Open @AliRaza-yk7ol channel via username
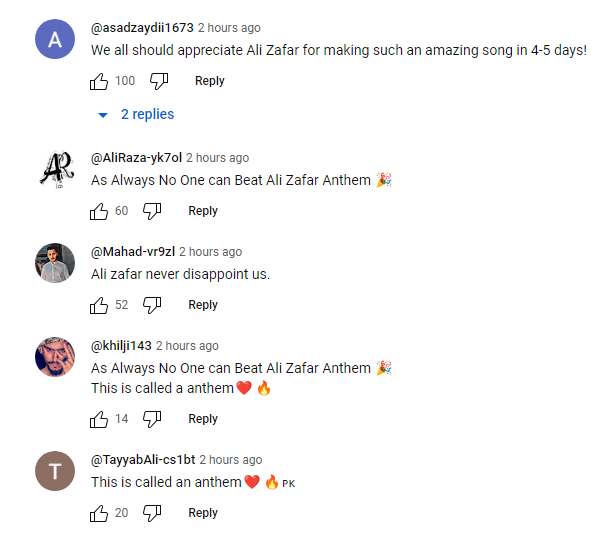Screen dimensions: 612x536 (x=136, y=158)
